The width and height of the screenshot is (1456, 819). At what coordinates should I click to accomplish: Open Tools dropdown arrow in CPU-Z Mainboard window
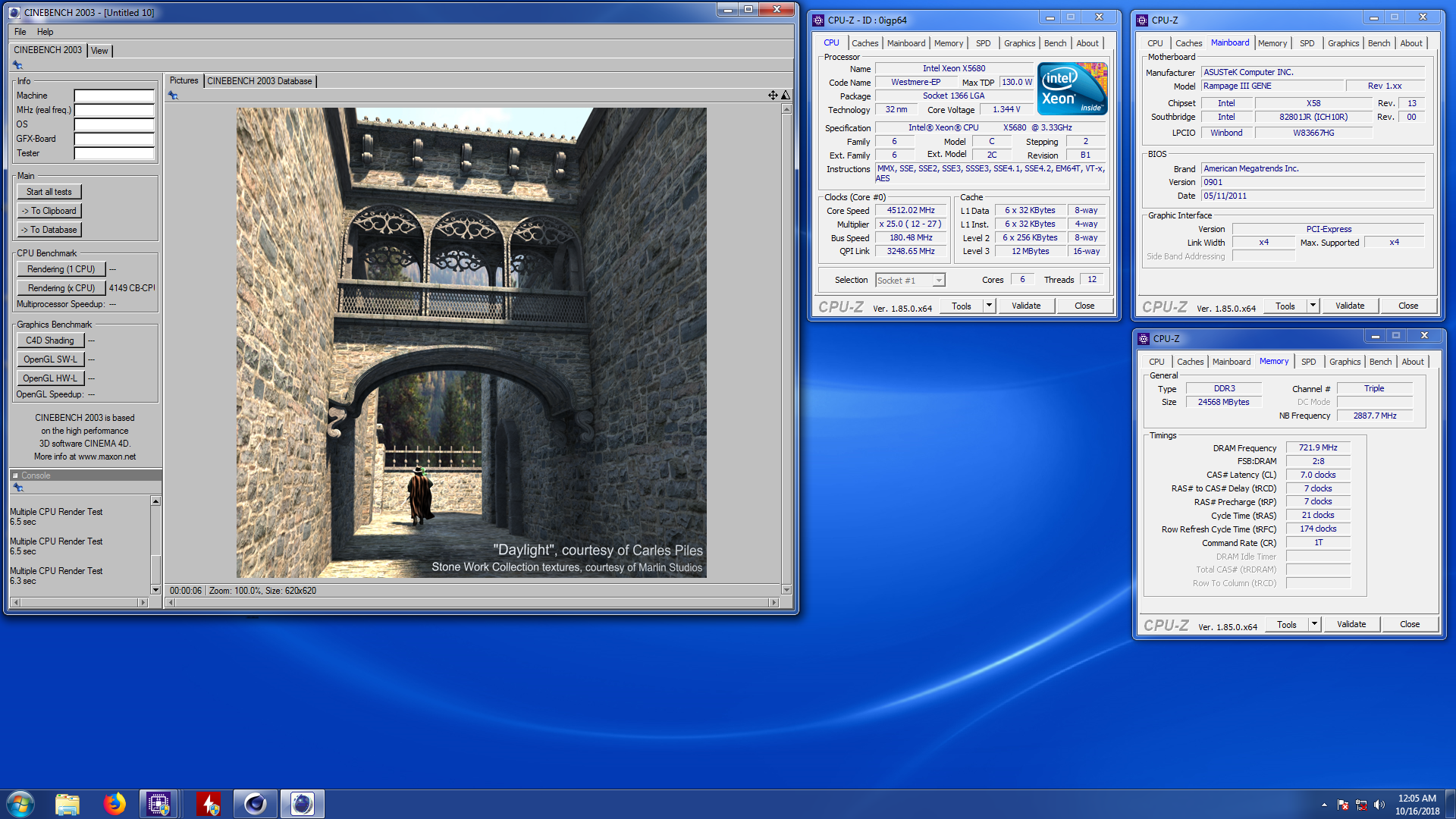(1313, 306)
